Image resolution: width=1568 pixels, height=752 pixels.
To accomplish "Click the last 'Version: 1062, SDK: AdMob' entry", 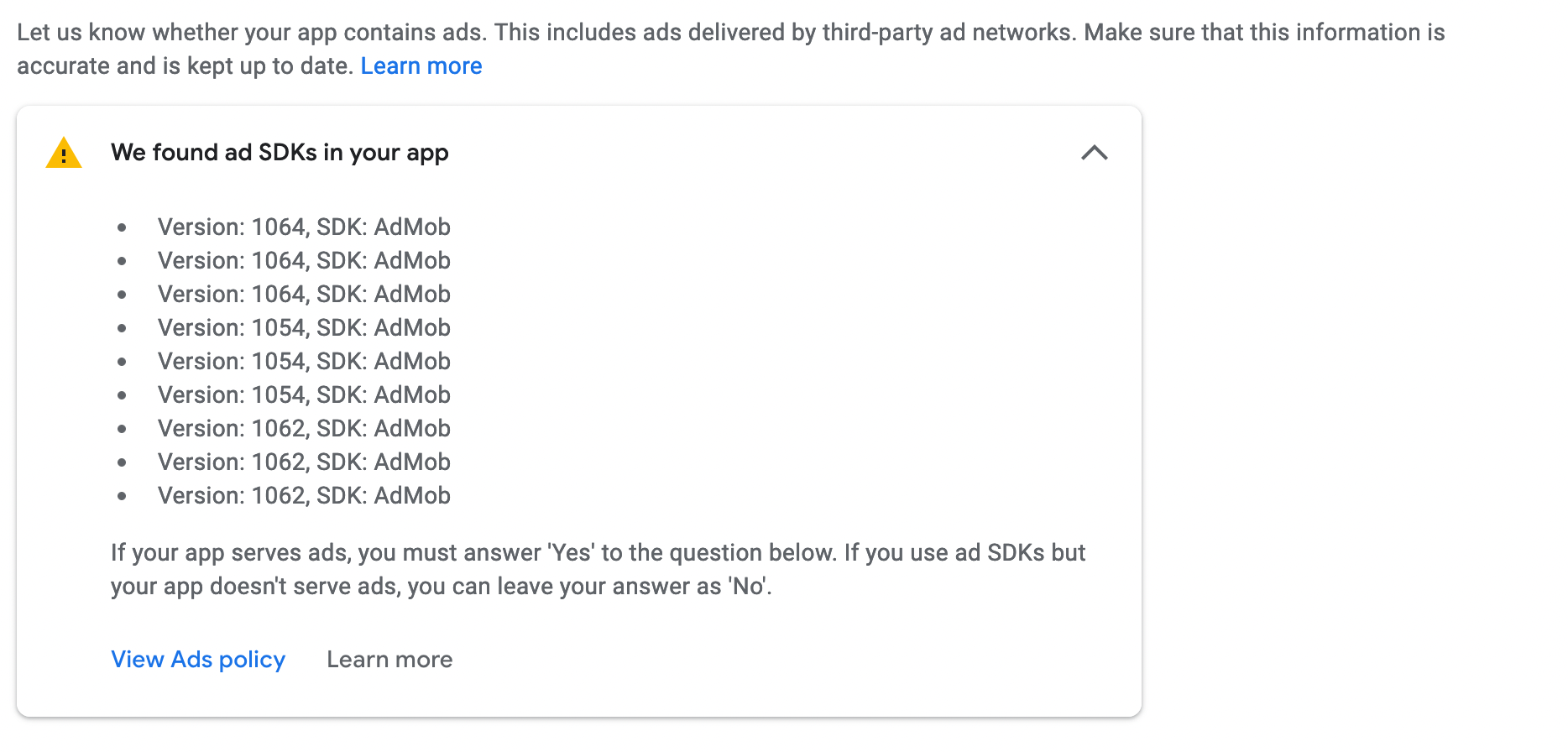I will click(304, 495).
